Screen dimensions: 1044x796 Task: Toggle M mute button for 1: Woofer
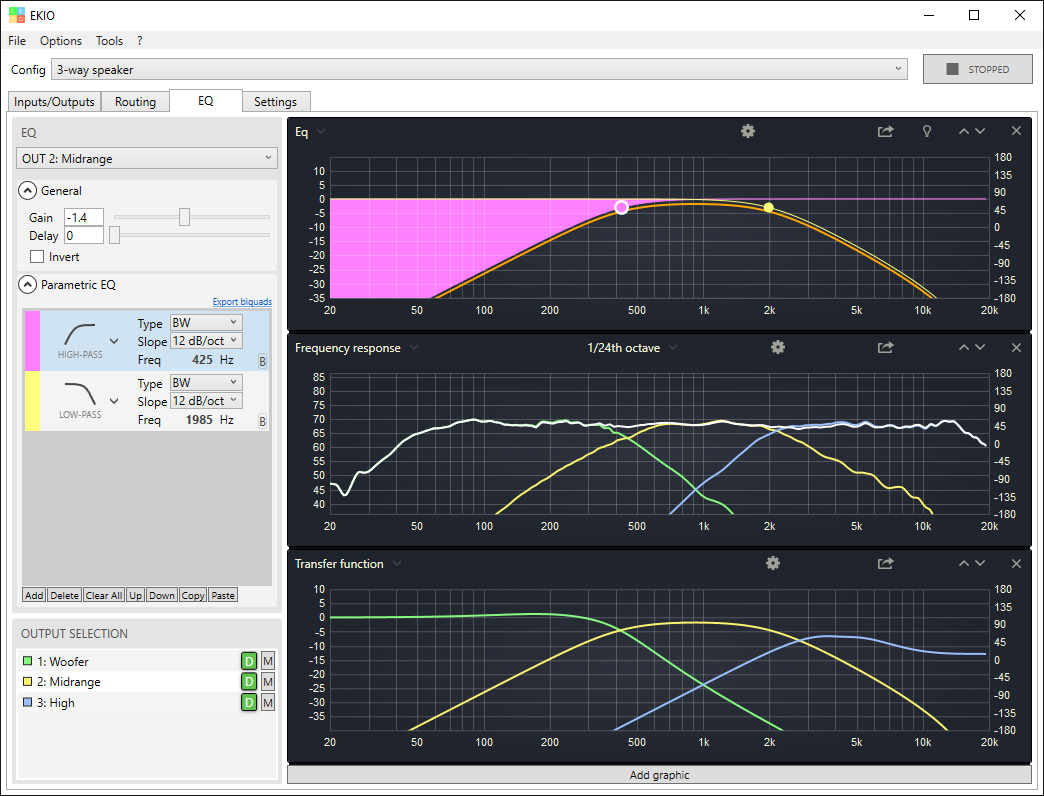coord(268,661)
